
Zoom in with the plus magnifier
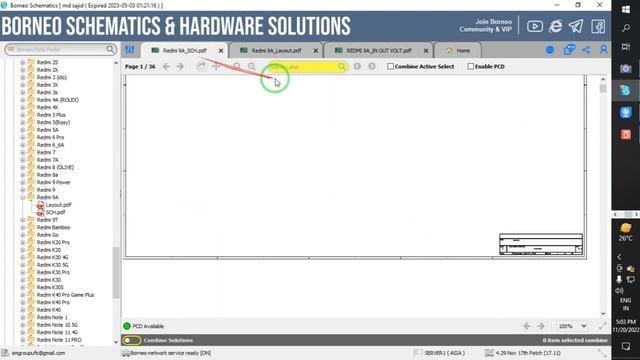[x=252, y=66]
